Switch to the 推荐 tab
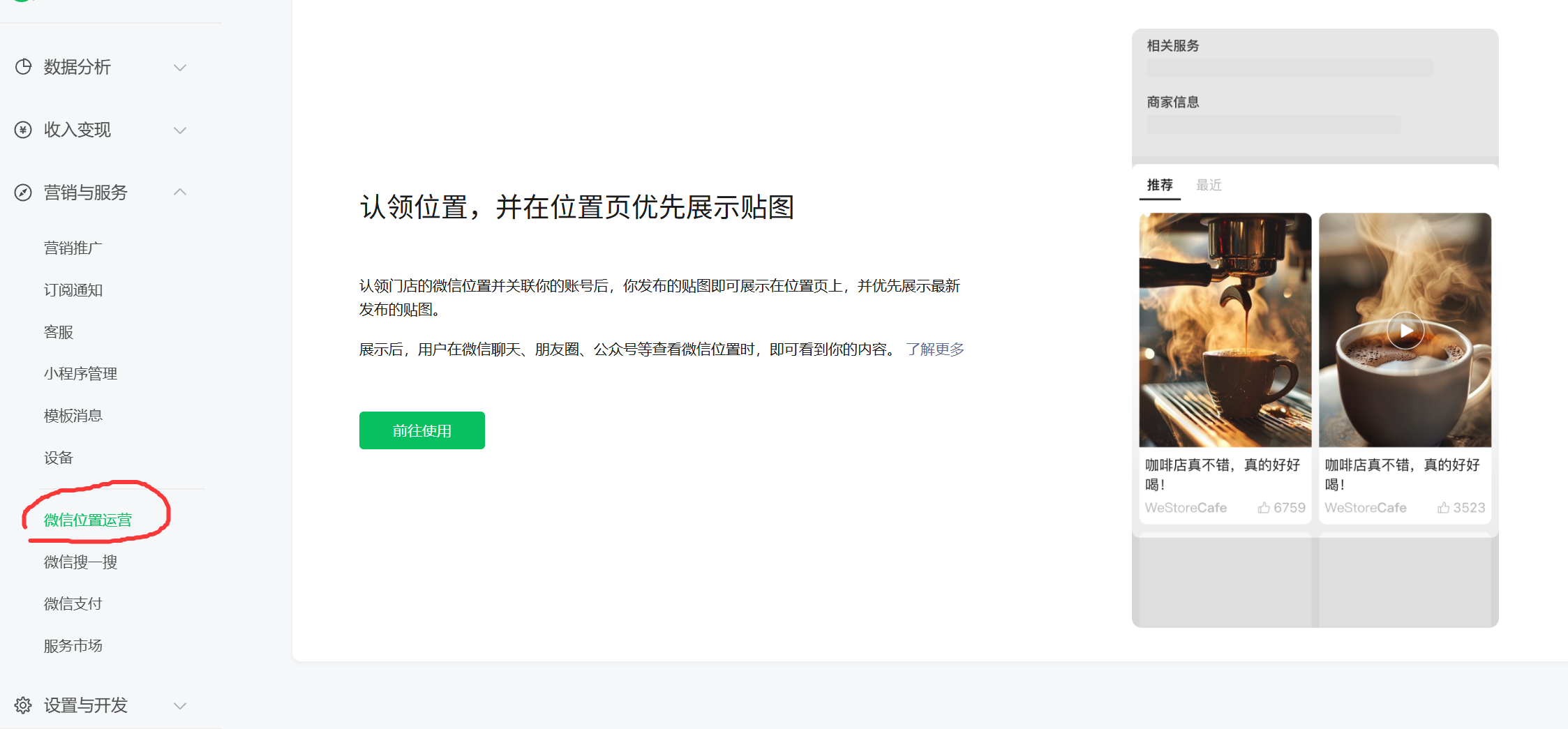The height and width of the screenshot is (729, 1568). click(1160, 185)
